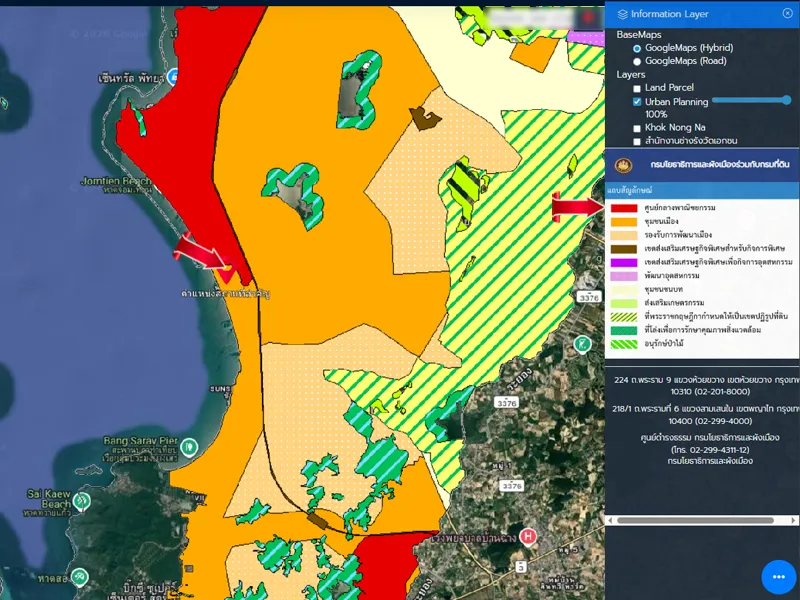Click the department emblem logo in legend
The width and height of the screenshot is (800, 600).
[625, 165]
